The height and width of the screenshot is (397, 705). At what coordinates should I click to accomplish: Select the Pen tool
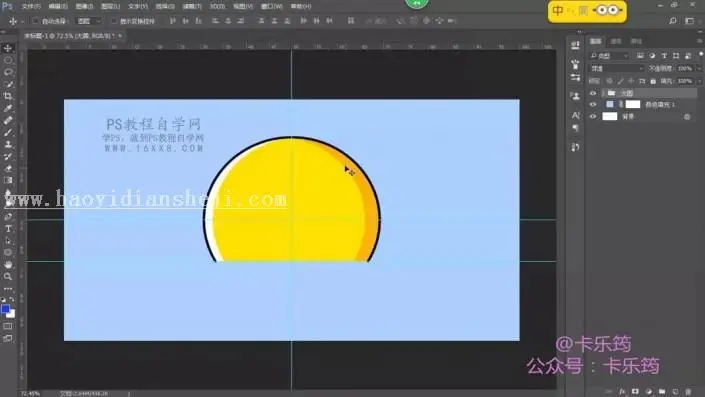(8, 216)
